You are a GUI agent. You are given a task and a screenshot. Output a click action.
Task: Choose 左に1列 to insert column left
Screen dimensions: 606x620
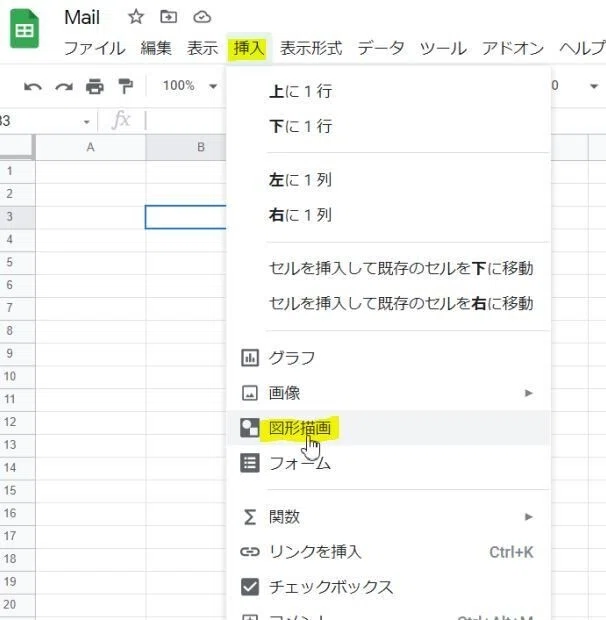pos(389,180)
